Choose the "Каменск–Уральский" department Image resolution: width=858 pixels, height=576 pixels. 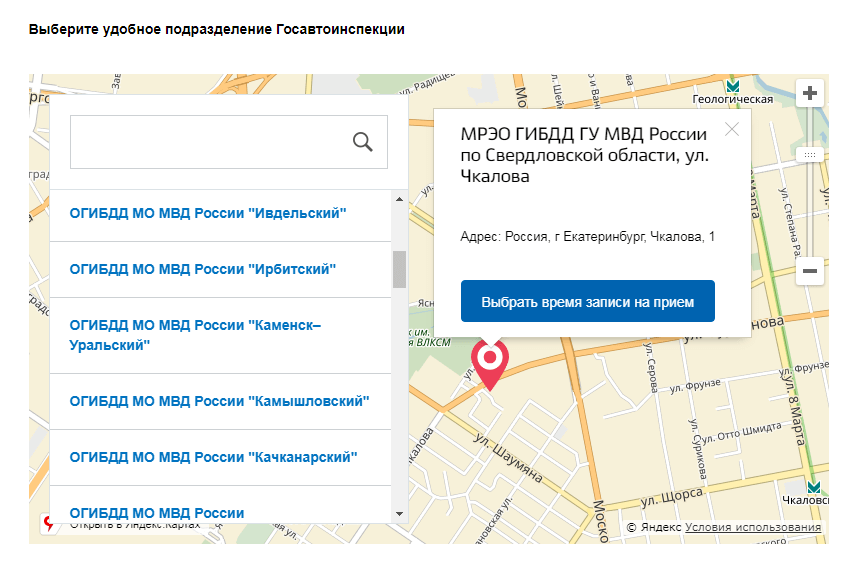[195, 335]
